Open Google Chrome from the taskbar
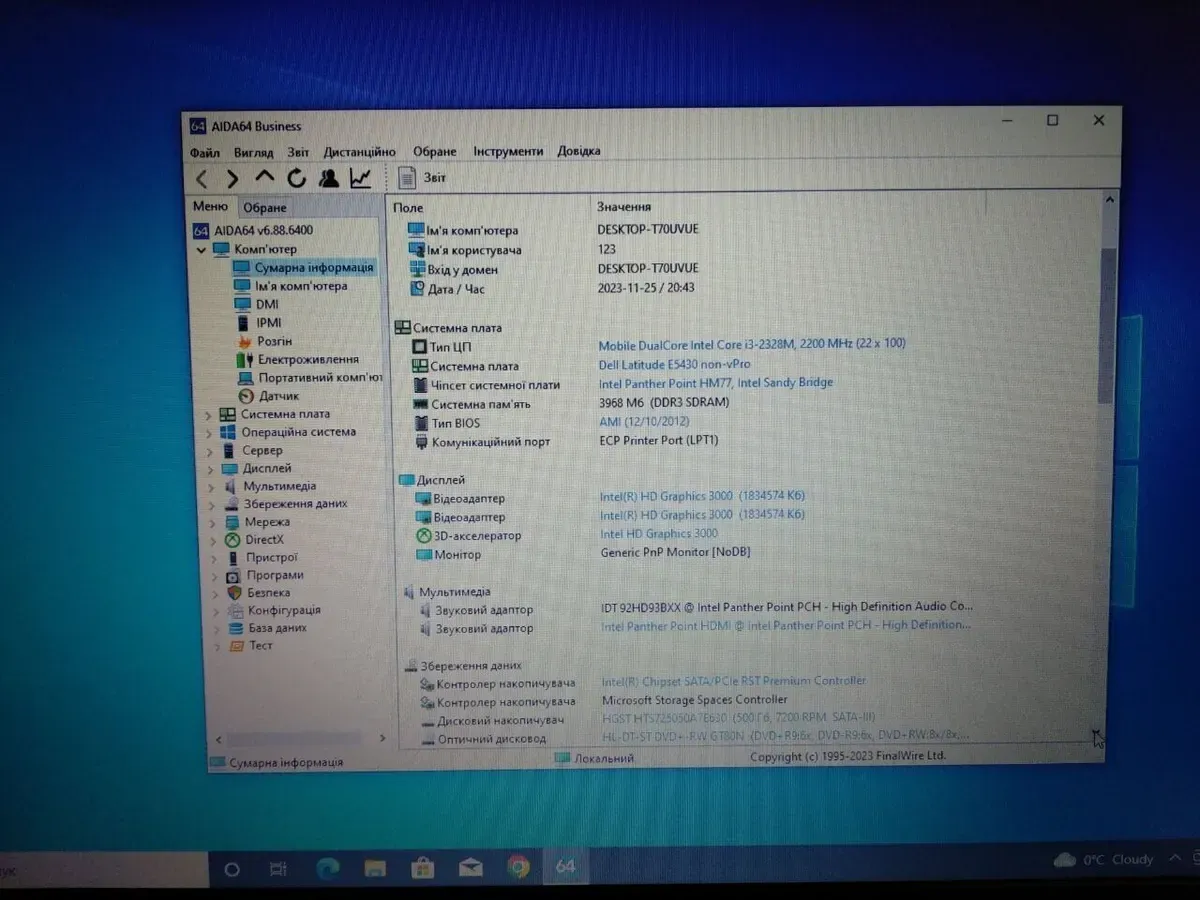This screenshot has height=900, width=1200. [x=518, y=867]
